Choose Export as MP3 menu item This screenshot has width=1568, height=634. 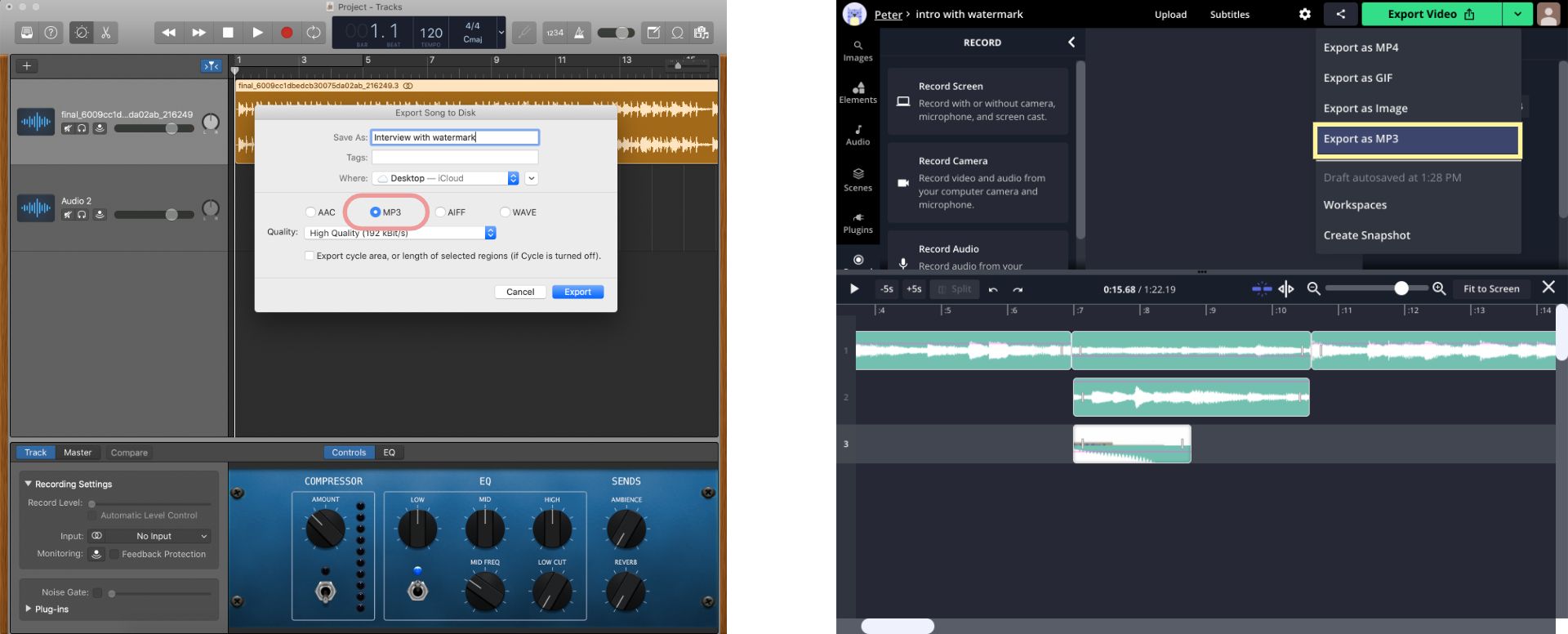click(x=1416, y=139)
